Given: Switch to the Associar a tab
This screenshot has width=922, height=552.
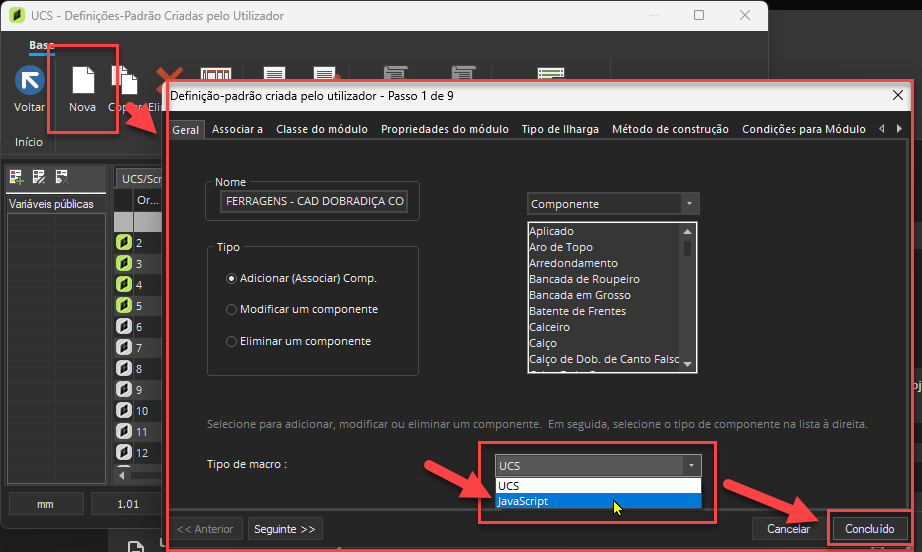Looking at the screenshot, I should (237, 130).
